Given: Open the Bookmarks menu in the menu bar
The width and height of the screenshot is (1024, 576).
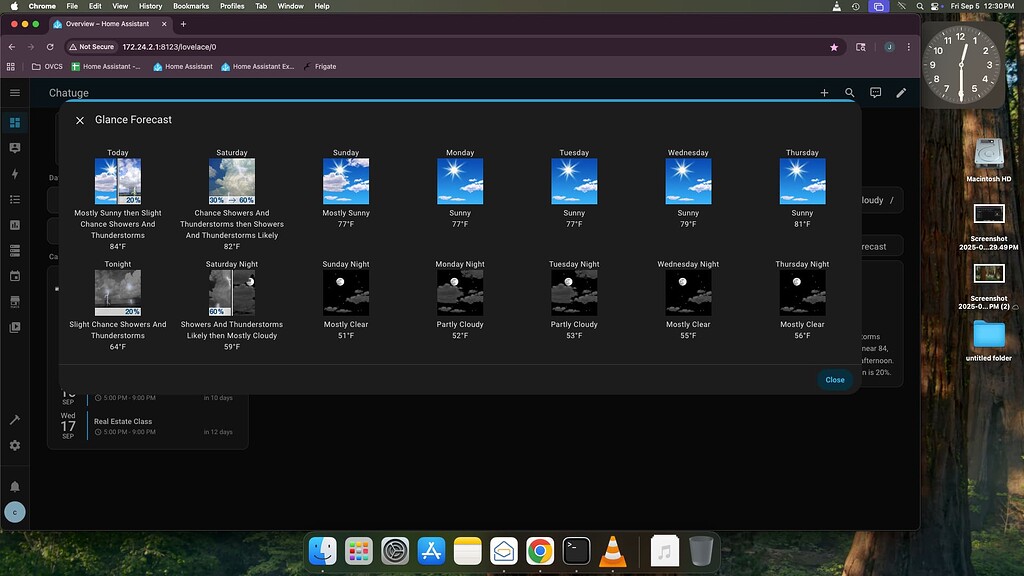Looking at the screenshot, I should pos(190,5).
